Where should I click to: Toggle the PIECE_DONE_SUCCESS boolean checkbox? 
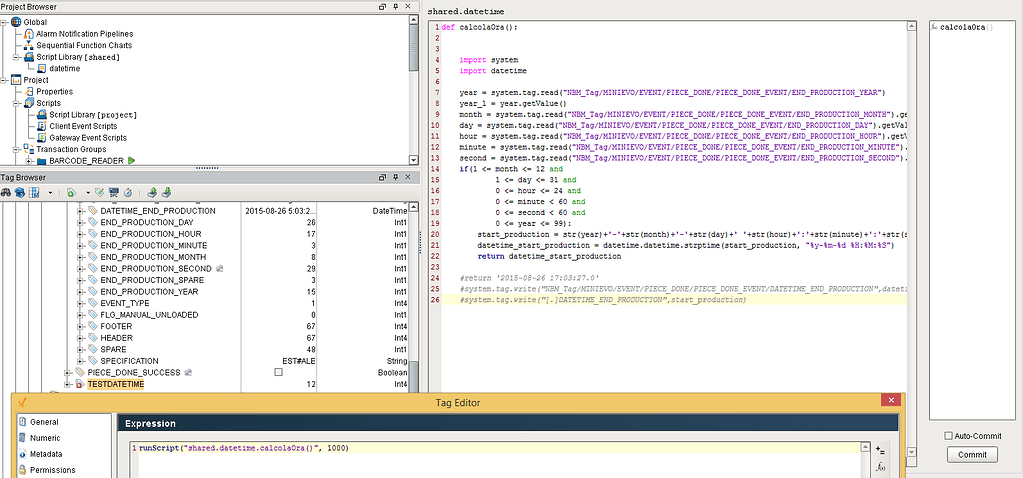[279, 372]
